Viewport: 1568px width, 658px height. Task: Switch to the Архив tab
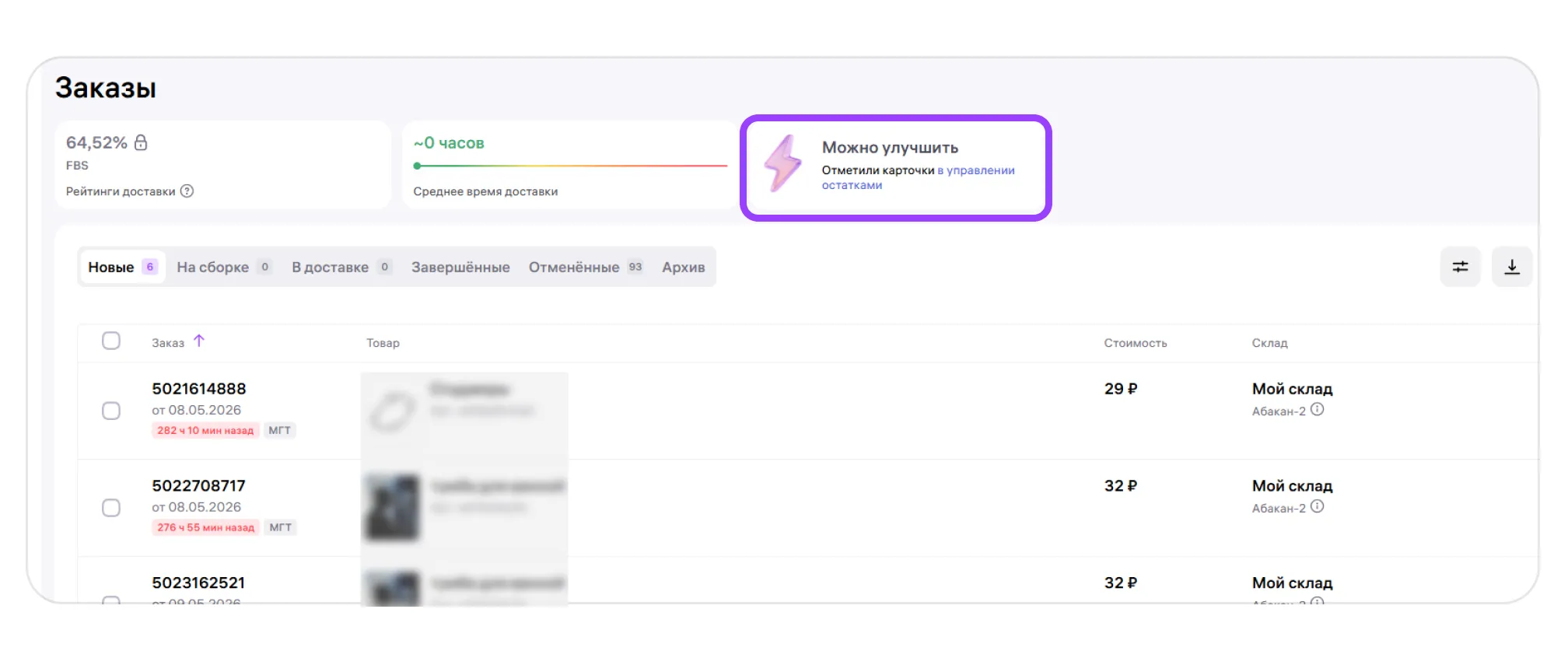click(x=684, y=267)
